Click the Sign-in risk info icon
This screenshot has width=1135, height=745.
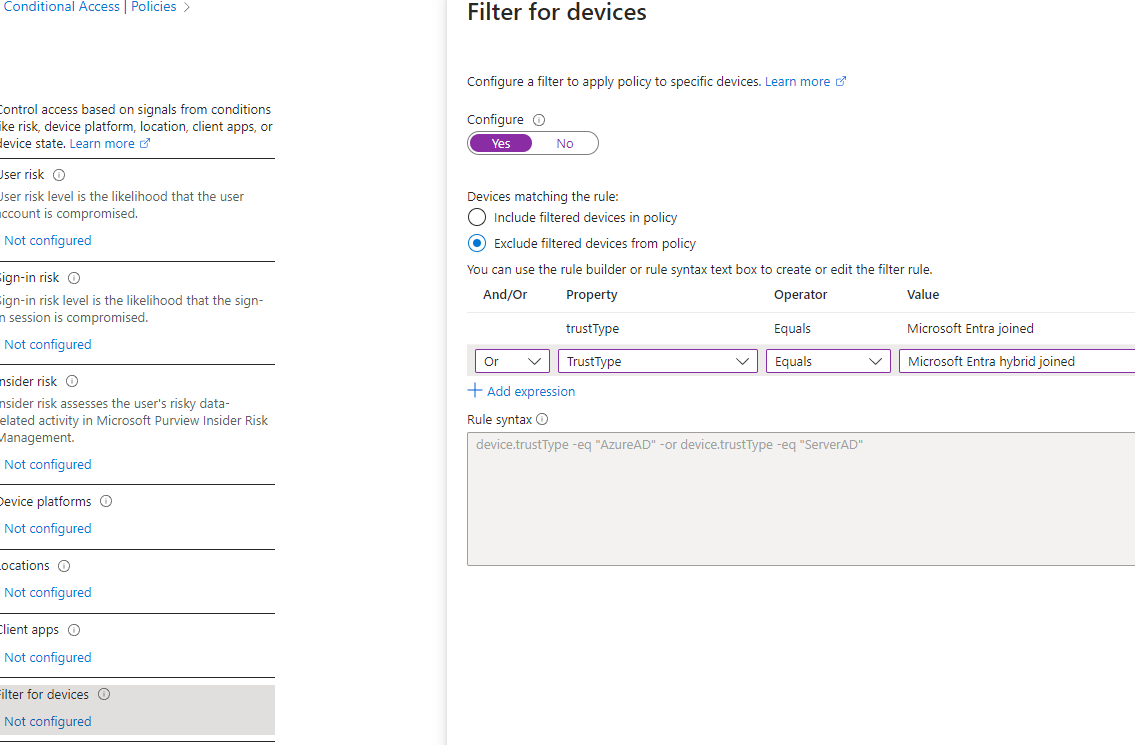coord(74,277)
